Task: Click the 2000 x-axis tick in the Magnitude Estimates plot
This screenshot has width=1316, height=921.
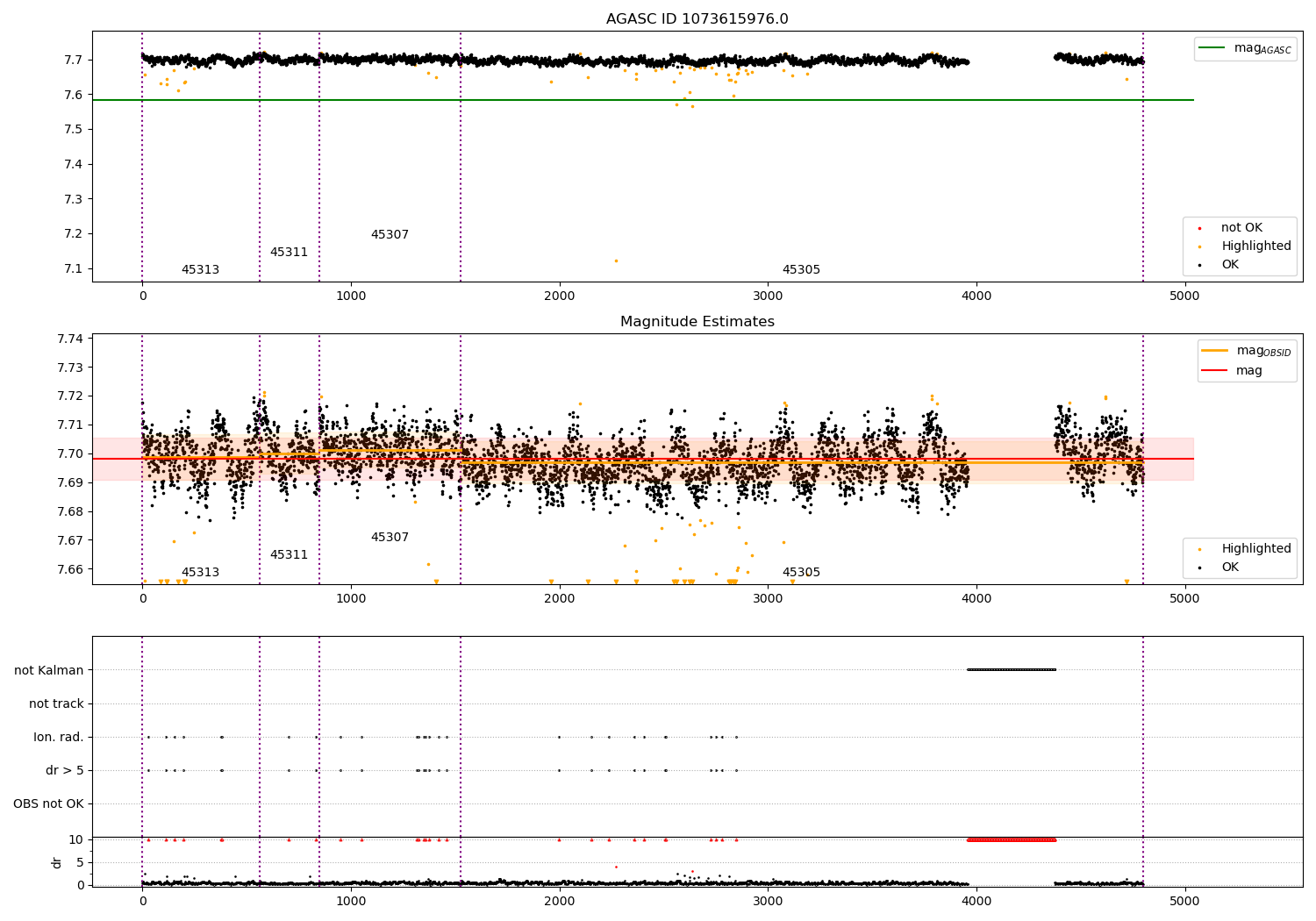Action: 559,599
